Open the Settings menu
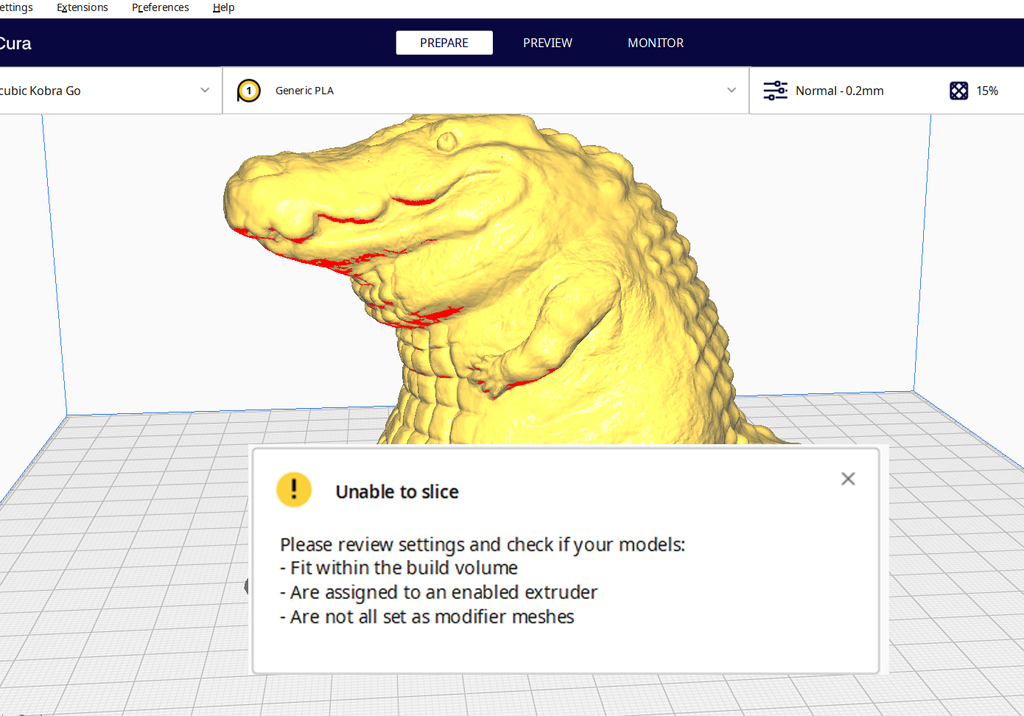The width and height of the screenshot is (1024, 716). [14, 7]
